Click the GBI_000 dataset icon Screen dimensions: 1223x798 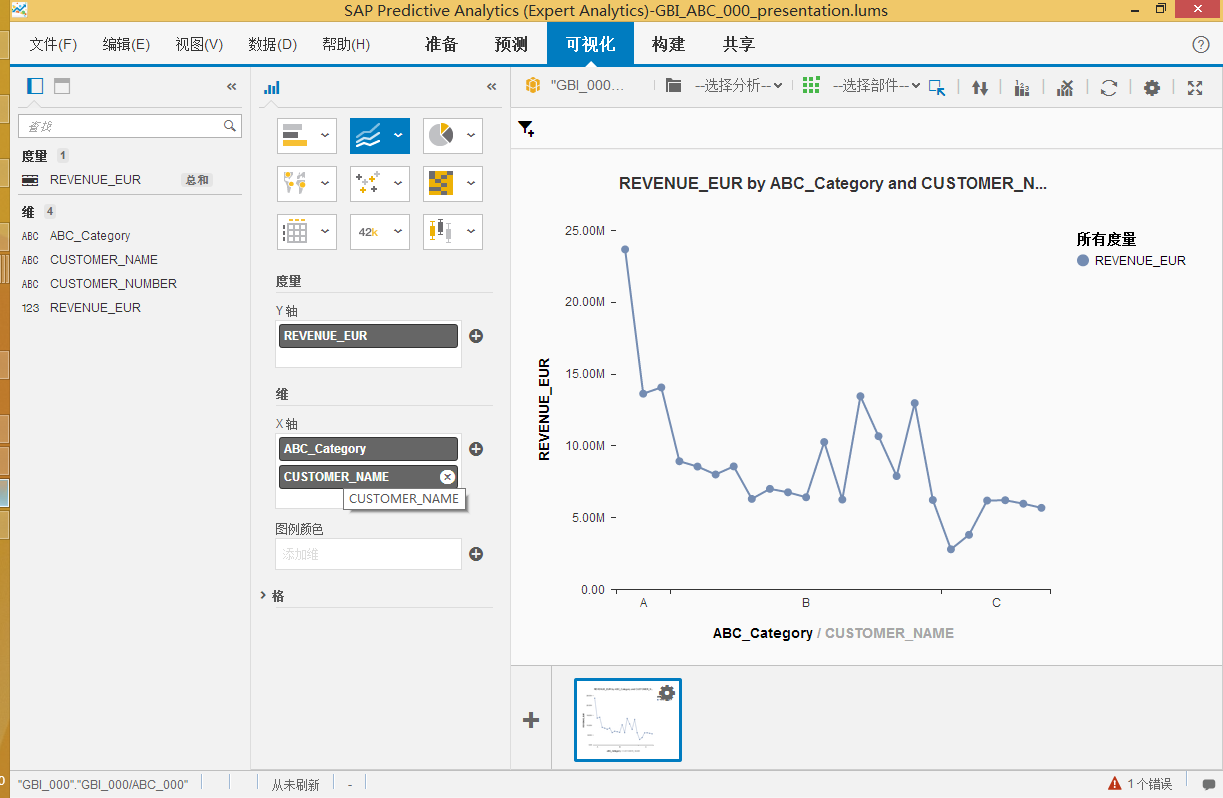(x=533, y=86)
